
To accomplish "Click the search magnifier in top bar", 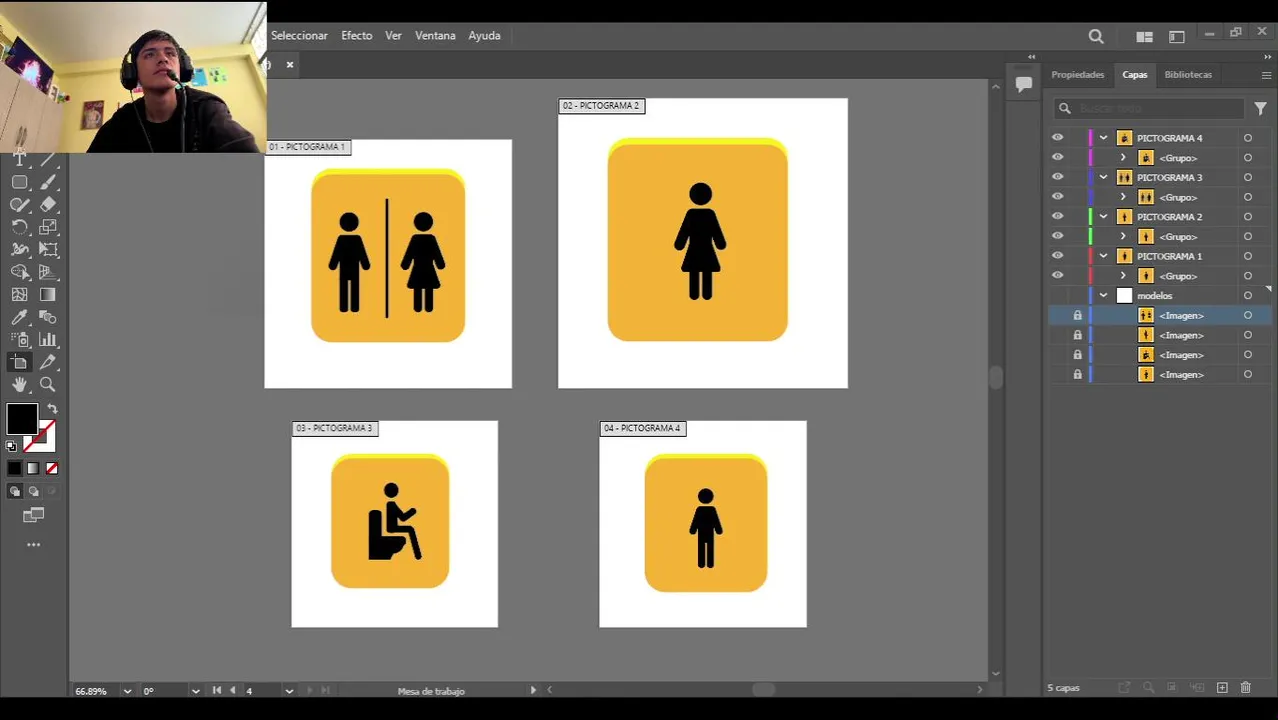I will coord(1096,36).
